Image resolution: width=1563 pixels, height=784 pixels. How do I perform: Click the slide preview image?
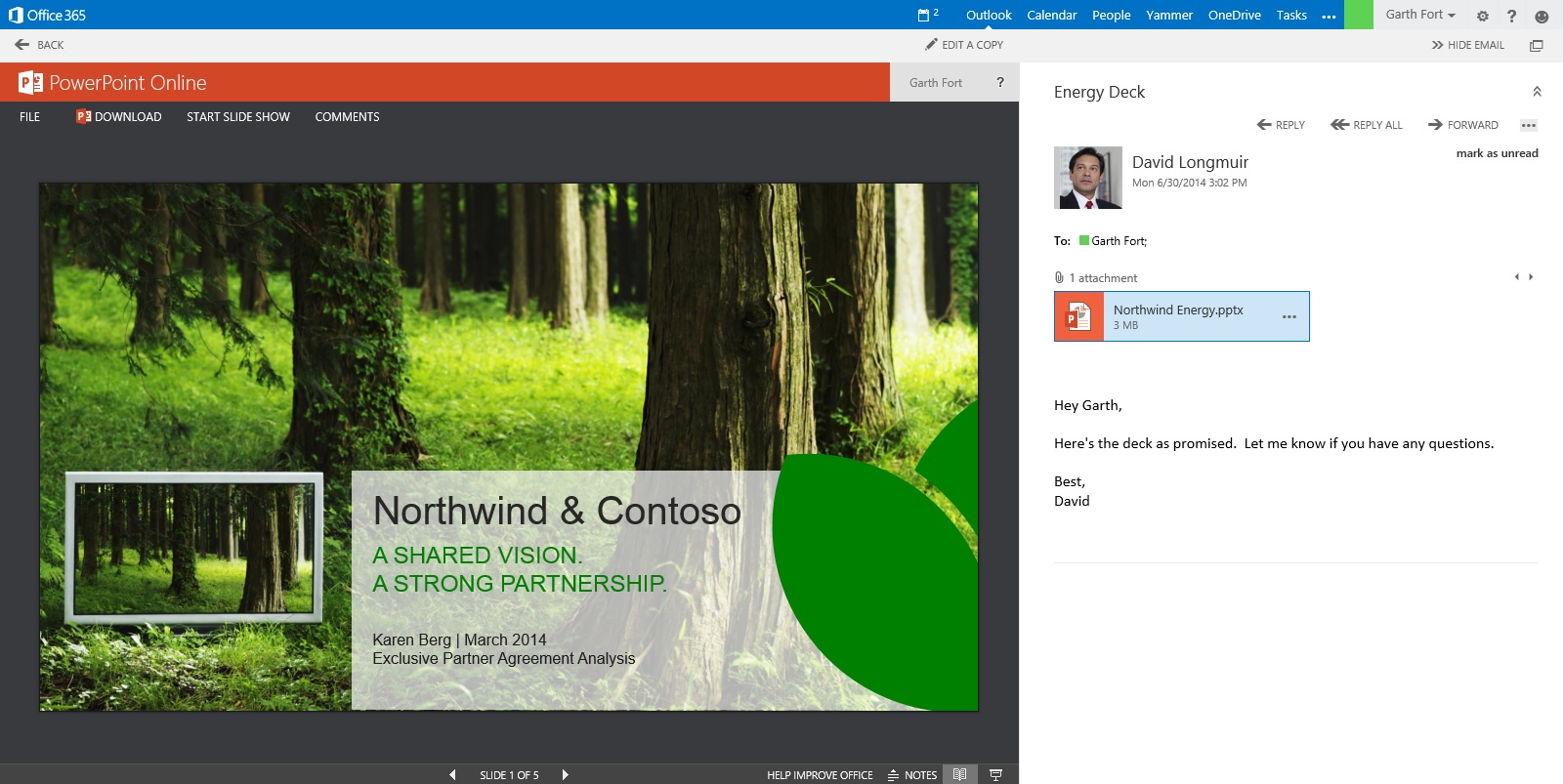[x=509, y=447]
